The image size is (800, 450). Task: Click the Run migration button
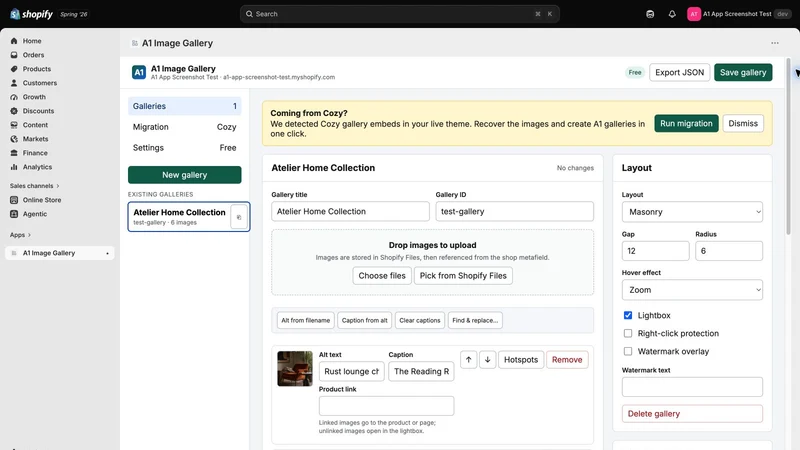click(x=686, y=123)
